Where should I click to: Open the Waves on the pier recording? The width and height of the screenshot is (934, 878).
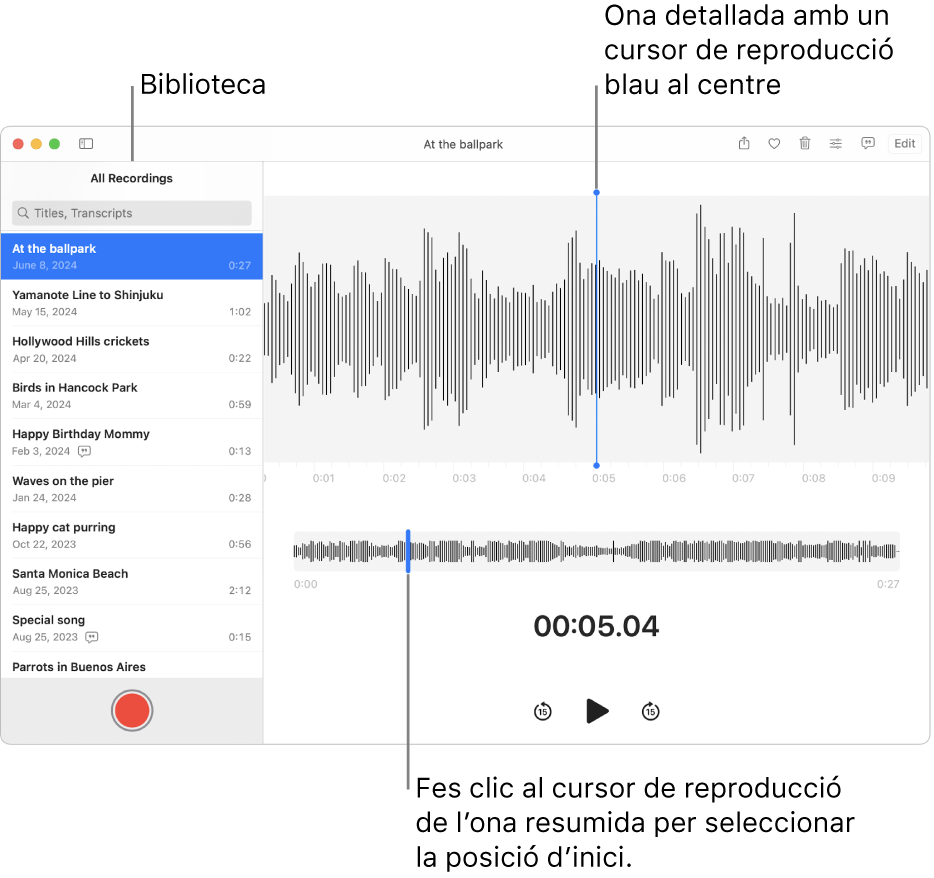pyautogui.click(x=132, y=489)
